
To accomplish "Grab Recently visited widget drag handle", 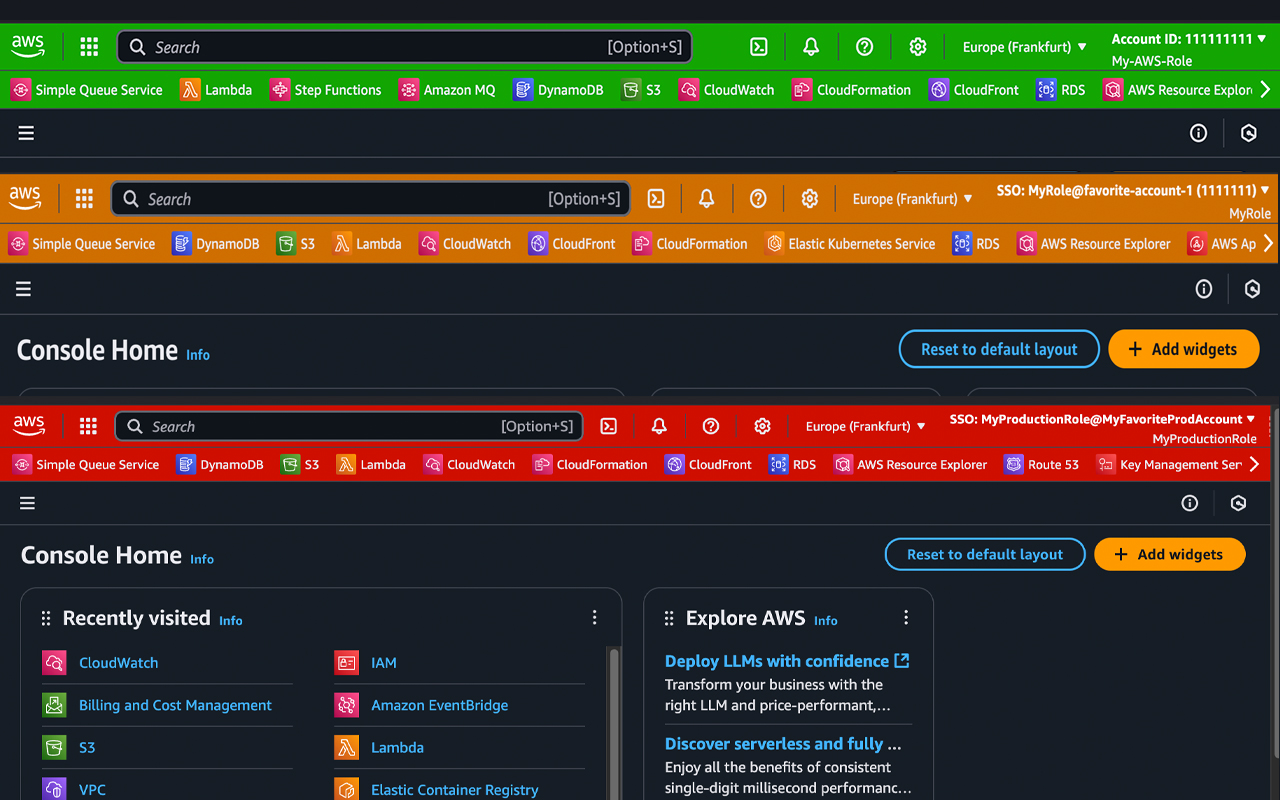I will pos(46,619).
